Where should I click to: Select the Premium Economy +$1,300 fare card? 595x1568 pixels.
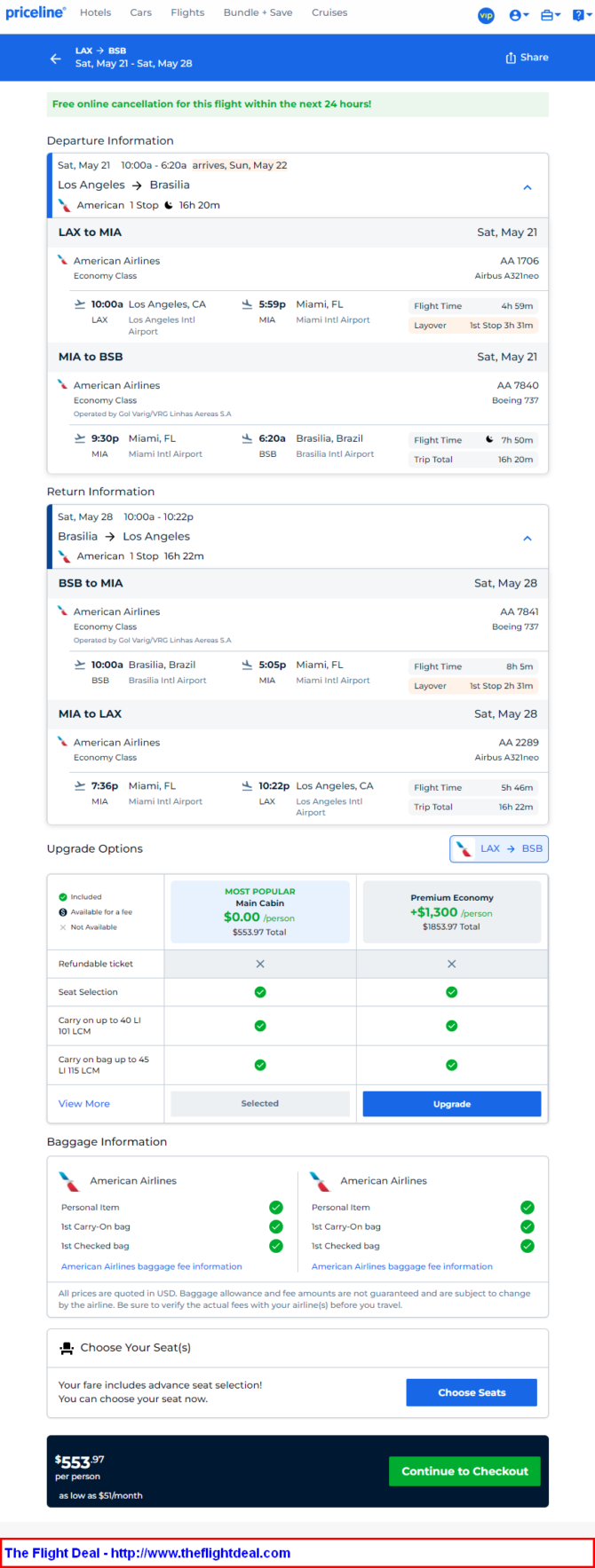[x=452, y=911]
